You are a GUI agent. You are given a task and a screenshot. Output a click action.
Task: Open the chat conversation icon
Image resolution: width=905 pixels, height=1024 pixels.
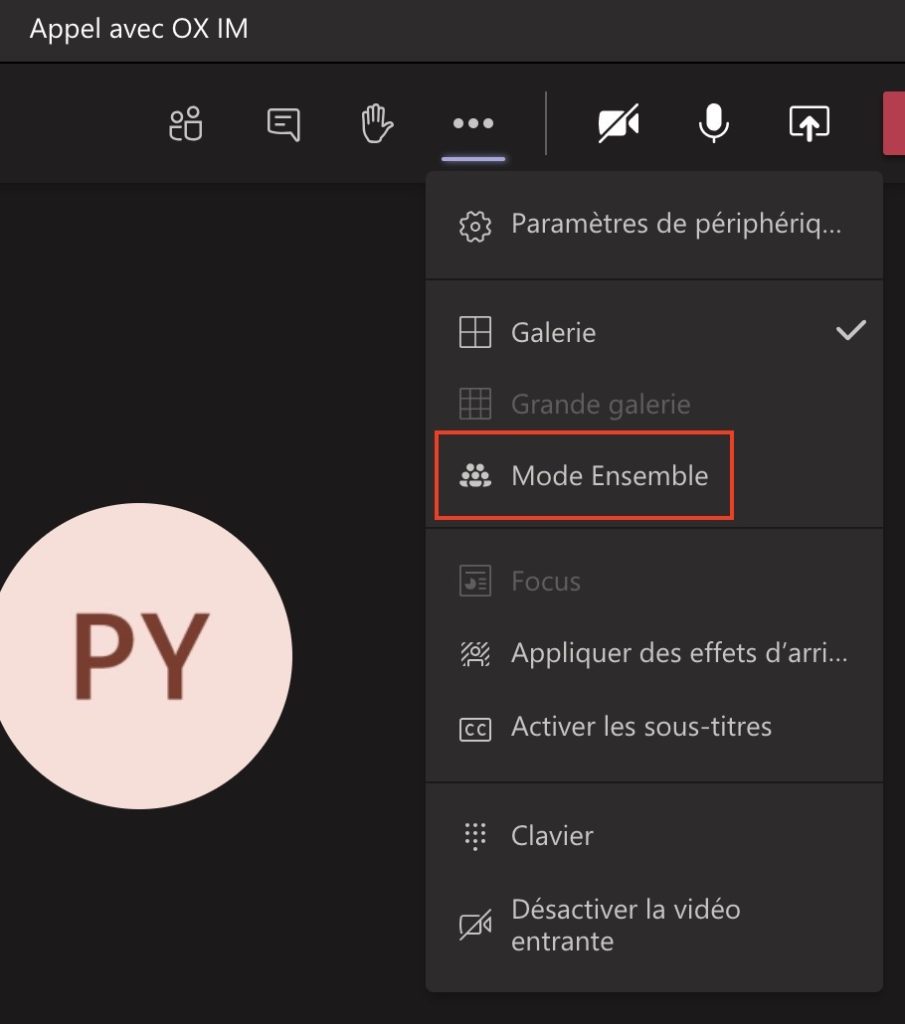[x=283, y=123]
